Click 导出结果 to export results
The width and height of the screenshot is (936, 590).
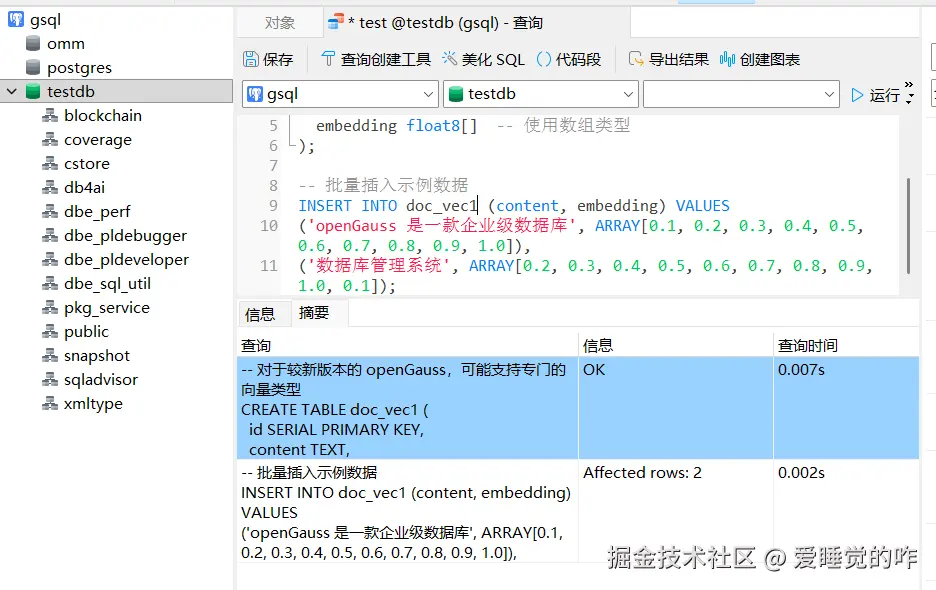pos(669,59)
